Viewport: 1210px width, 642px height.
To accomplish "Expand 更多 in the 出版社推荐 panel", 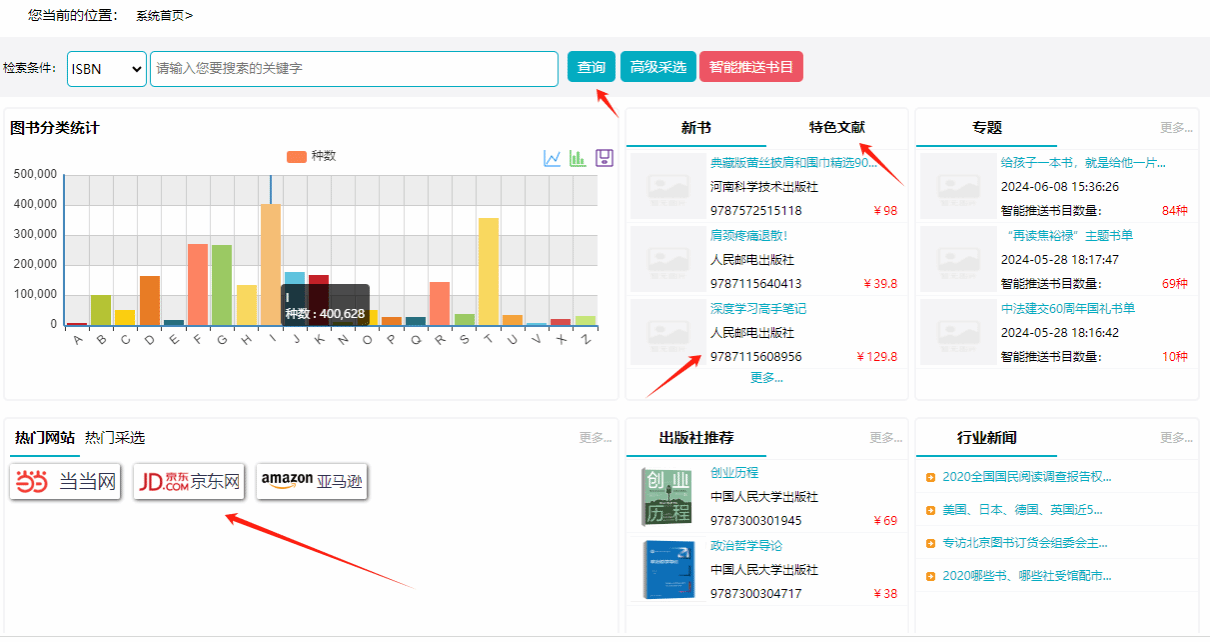I will point(885,438).
